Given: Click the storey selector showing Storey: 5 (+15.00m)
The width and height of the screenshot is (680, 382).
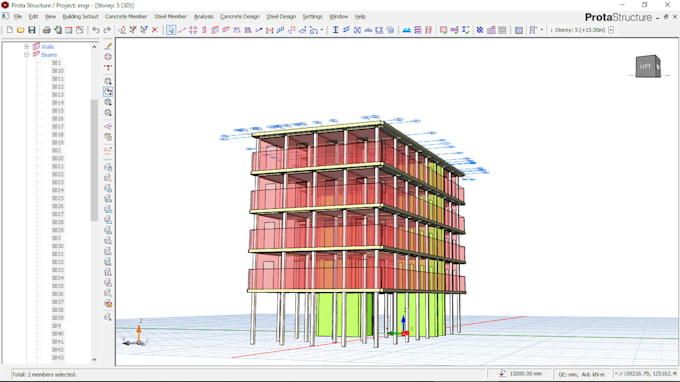Looking at the screenshot, I should [580, 30].
